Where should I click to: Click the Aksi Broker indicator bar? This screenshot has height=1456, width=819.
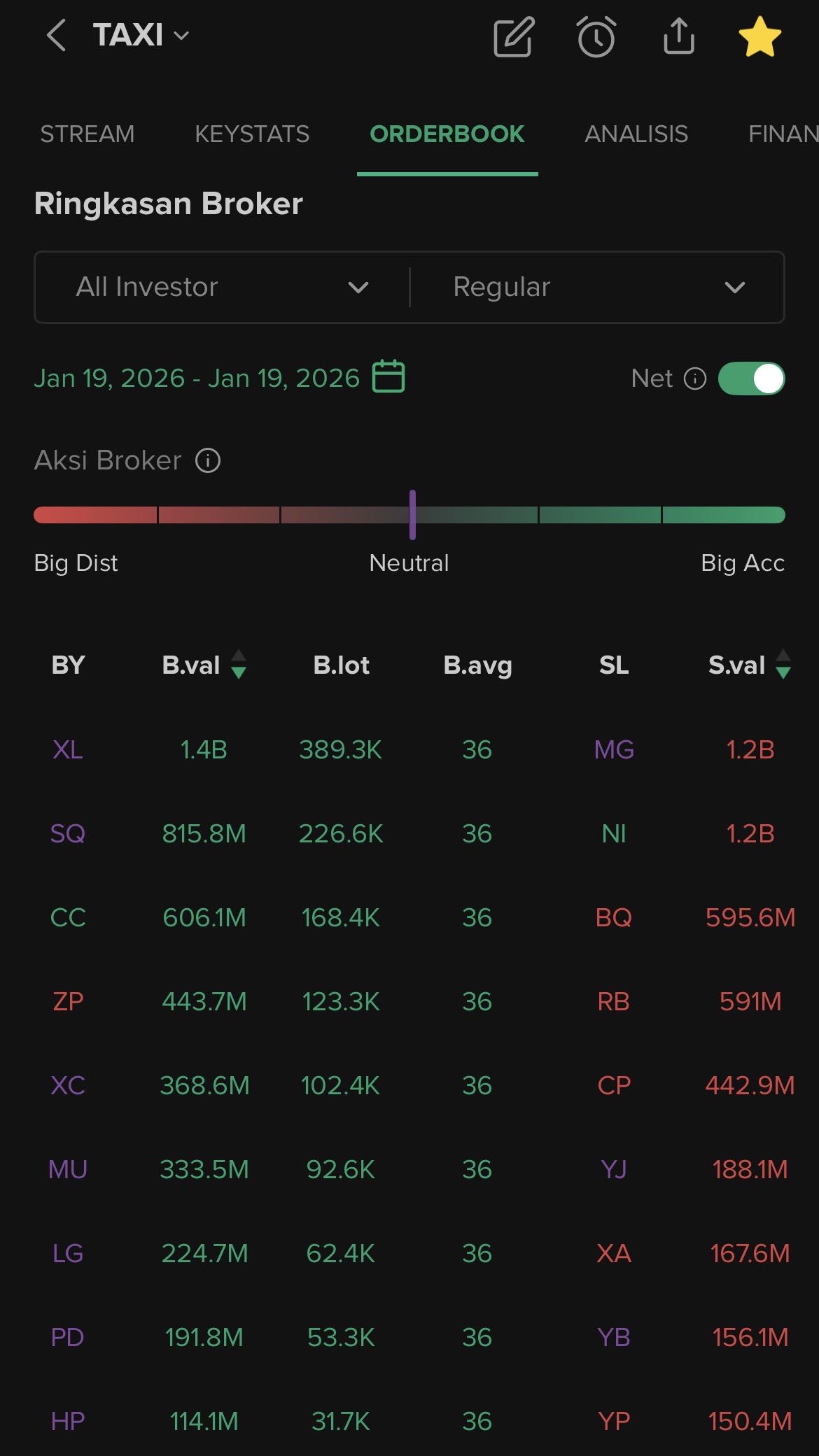point(409,515)
